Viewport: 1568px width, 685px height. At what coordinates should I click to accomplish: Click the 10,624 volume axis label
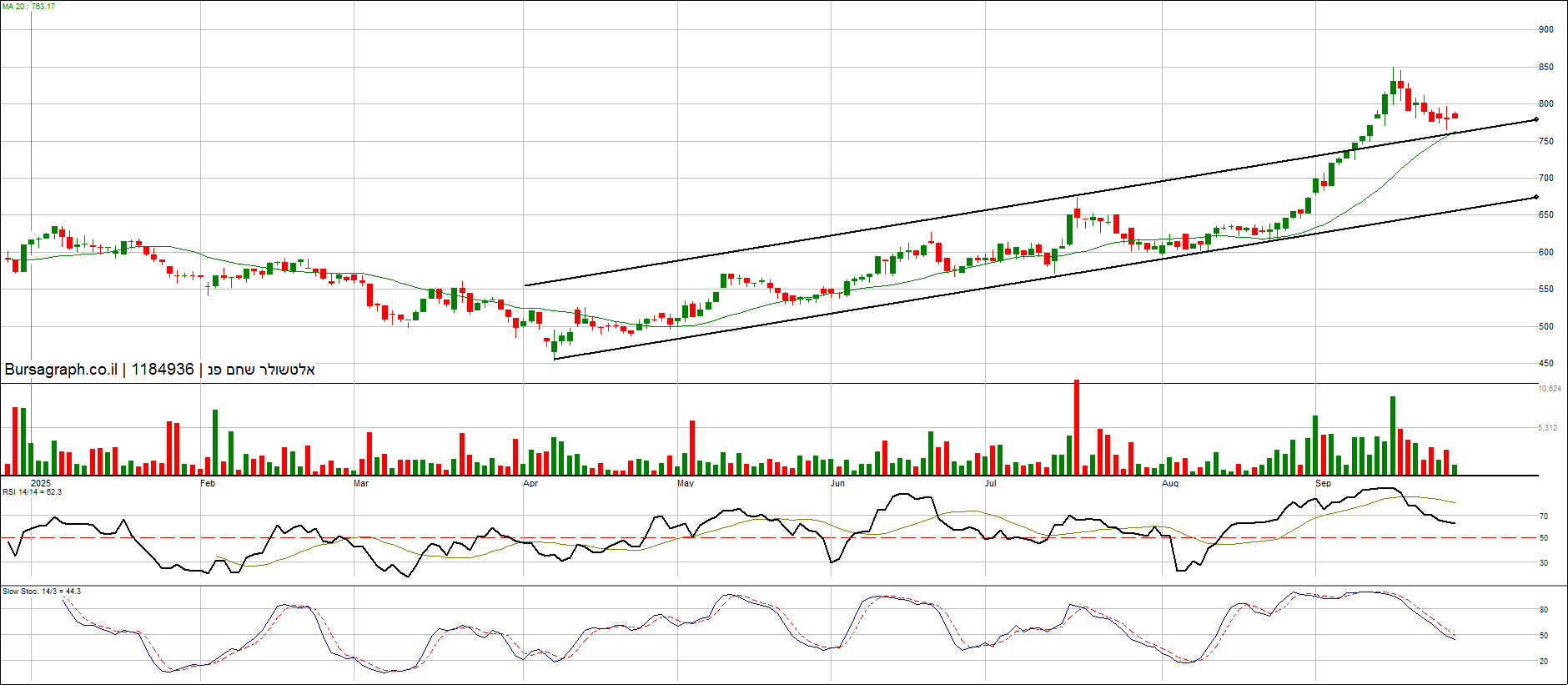tap(1549, 389)
